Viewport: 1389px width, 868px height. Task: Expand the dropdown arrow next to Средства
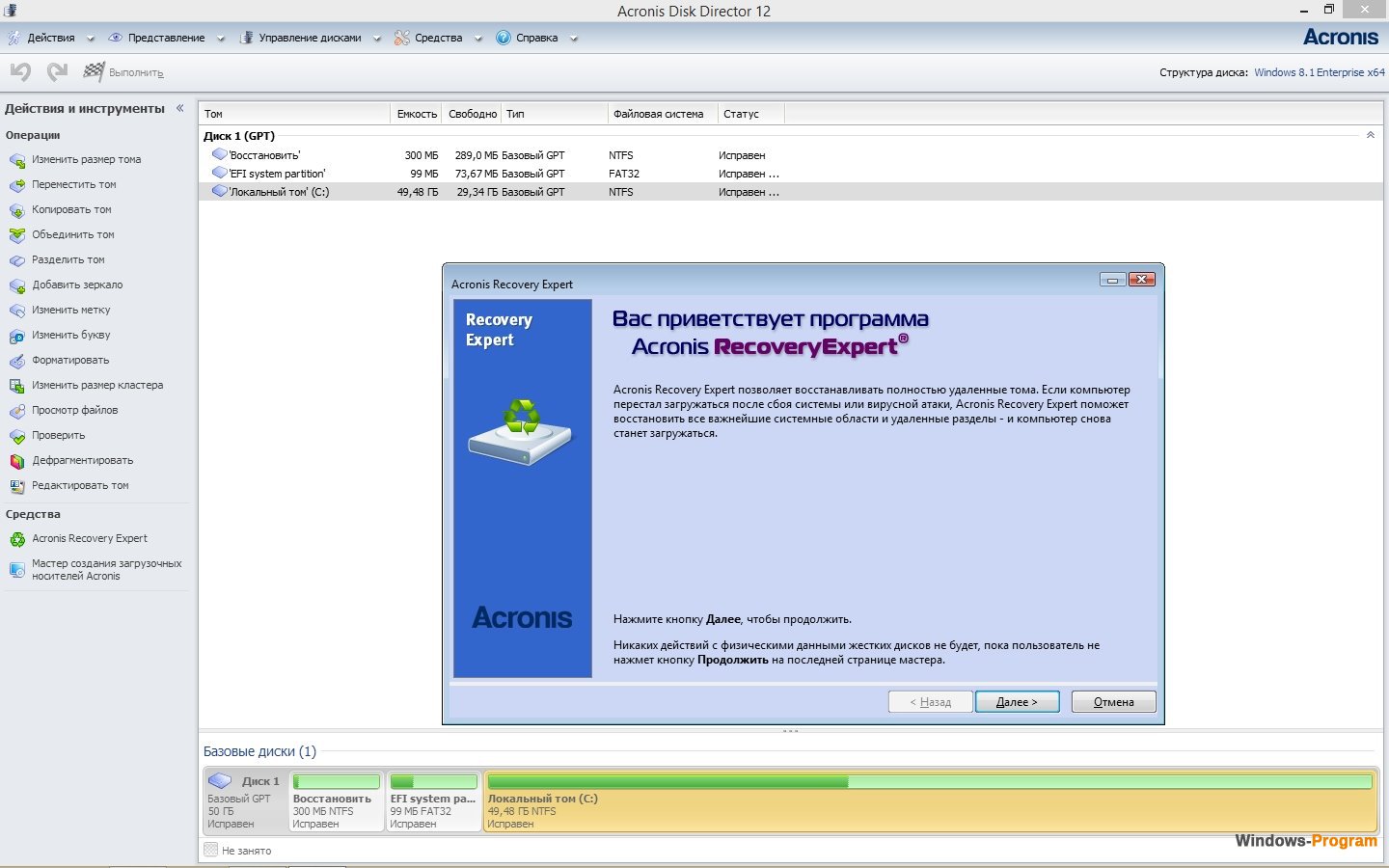[478, 39]
